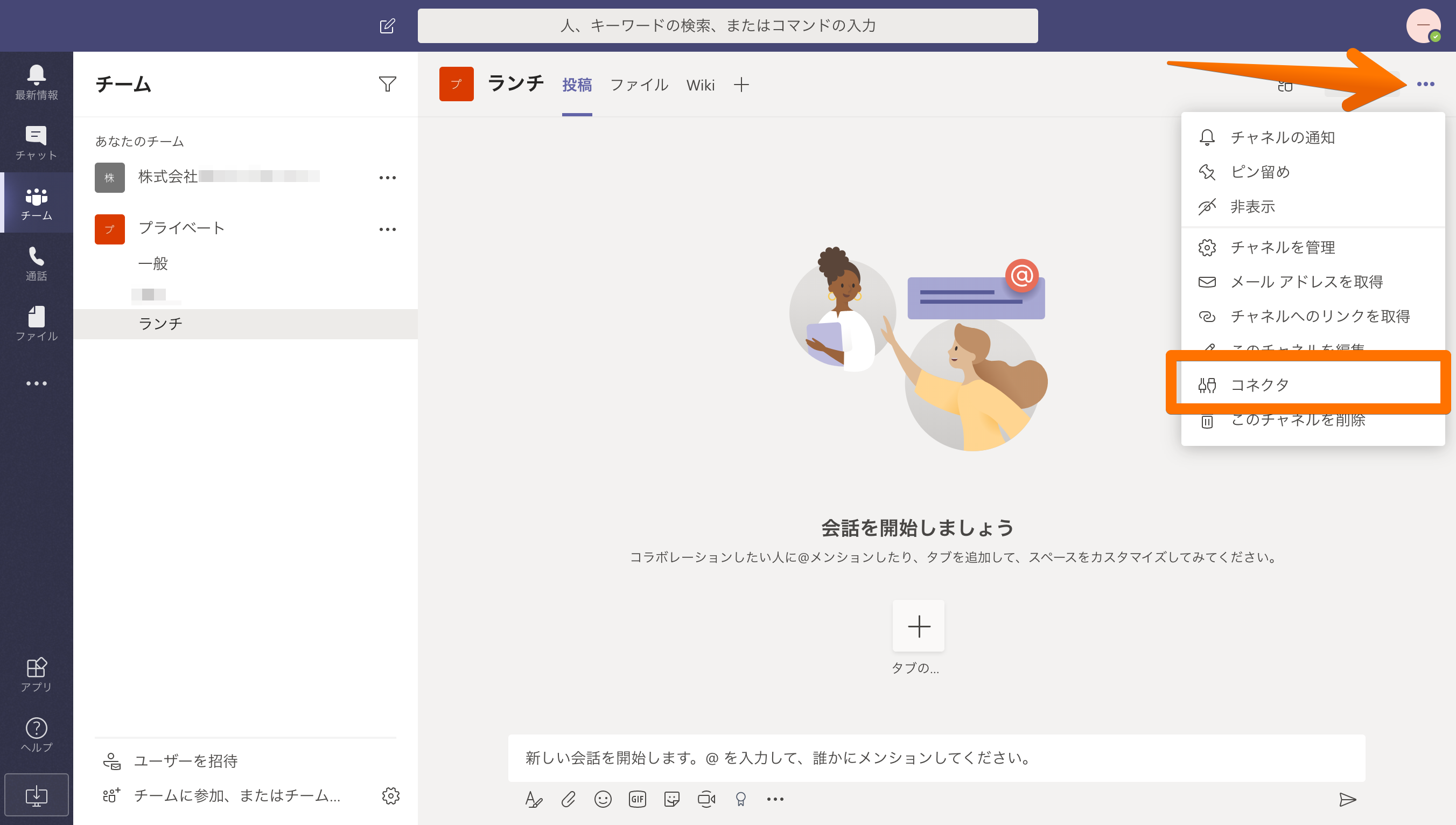Click the filter funnel icon
The height and width of the screenshot is (825, 1456).
387,85
